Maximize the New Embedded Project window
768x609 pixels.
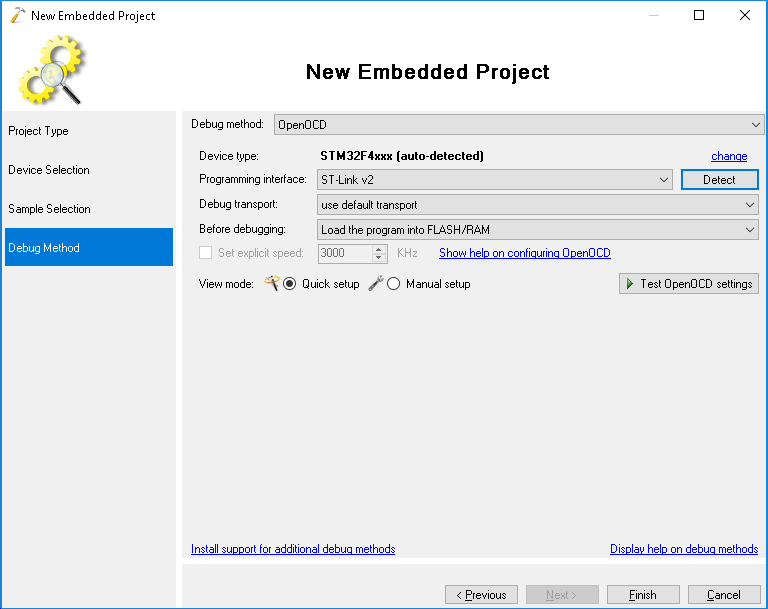(699, 15)
